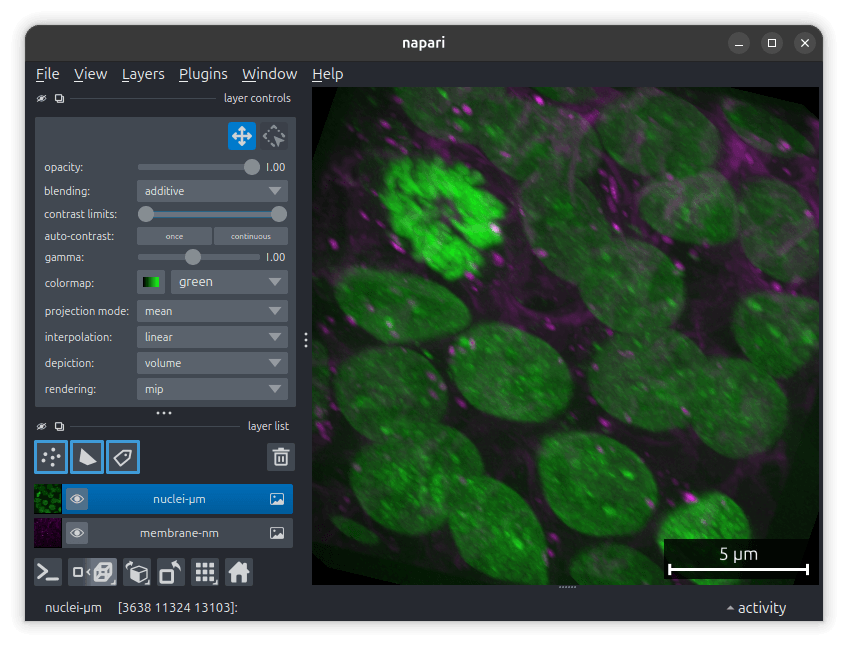Close the napari window
Viewport: 848px width, 646px height.
[805, 43]
